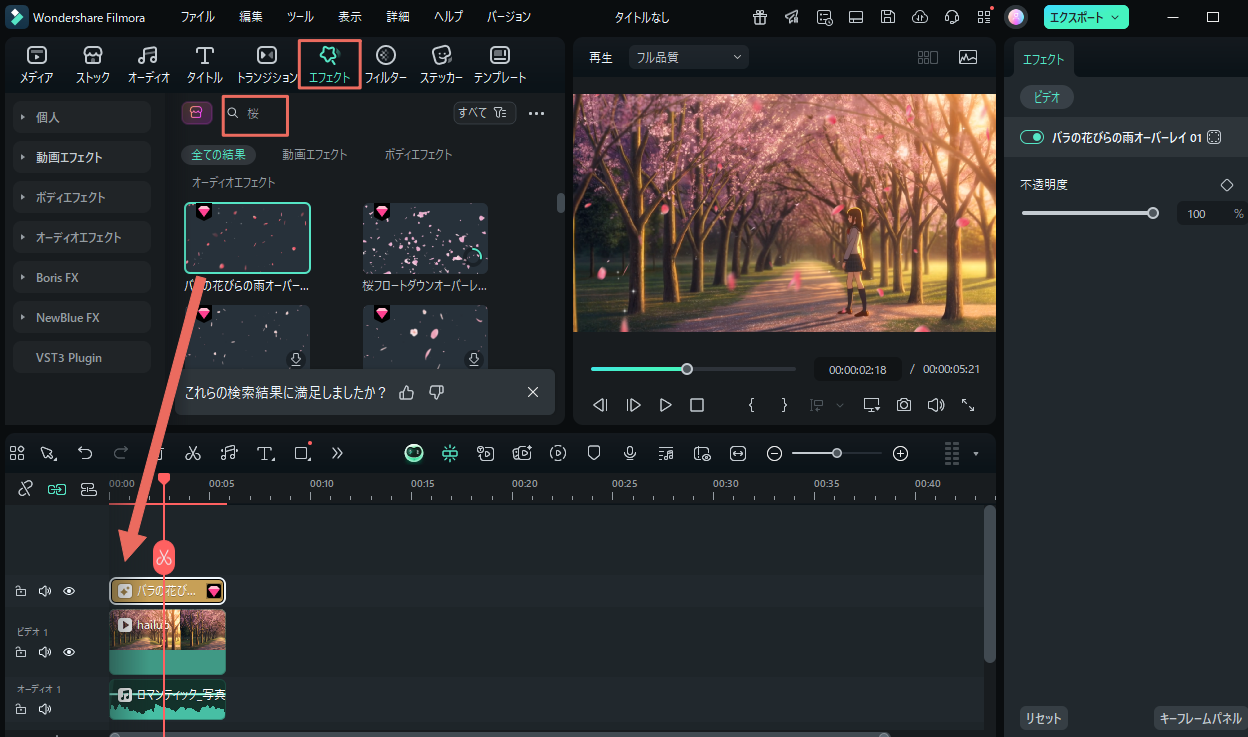Hide the ビデオ 1 track eye icon

tap(69, 652)
